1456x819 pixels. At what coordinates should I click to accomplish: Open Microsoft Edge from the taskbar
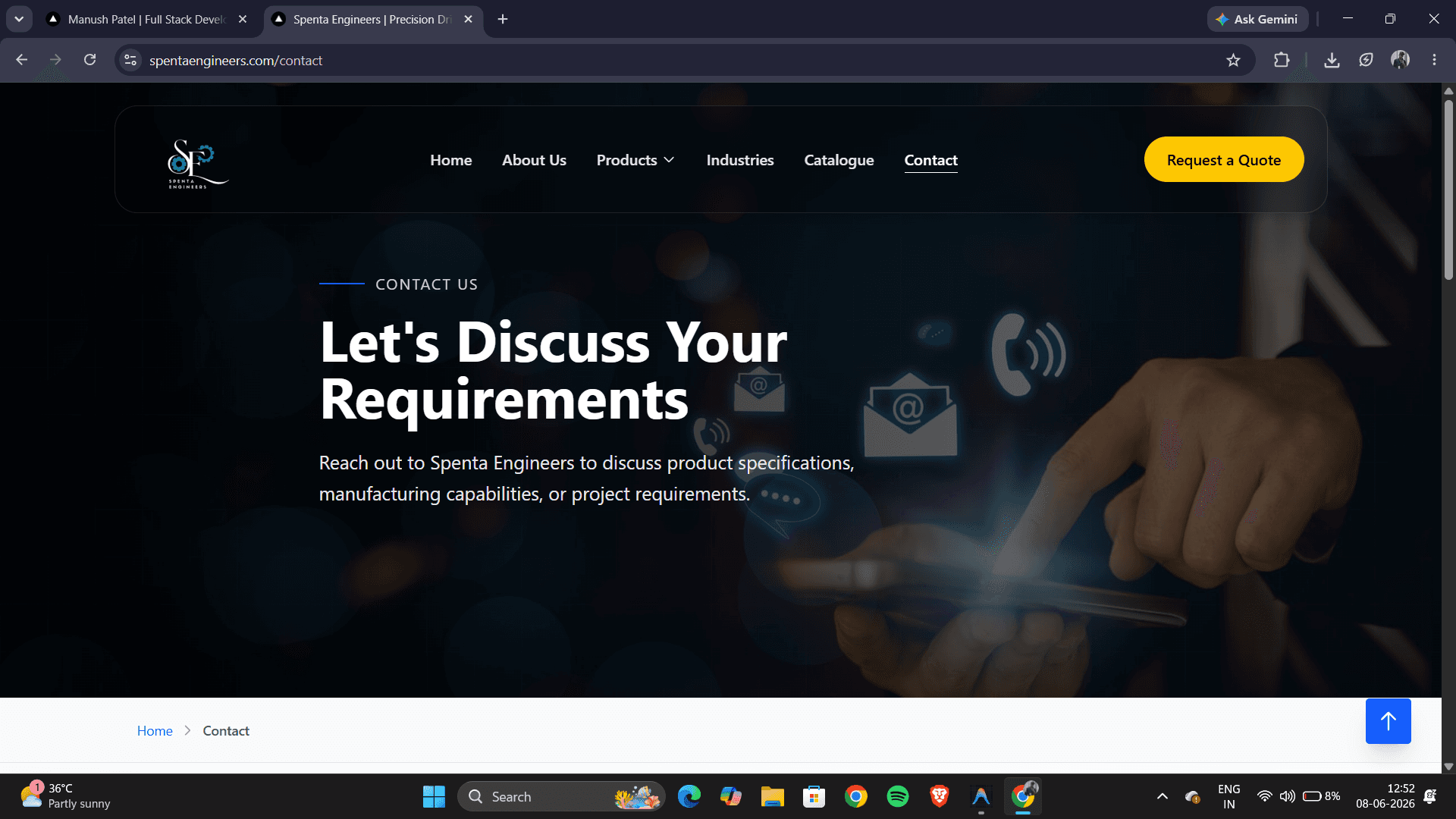pos(689,796)
